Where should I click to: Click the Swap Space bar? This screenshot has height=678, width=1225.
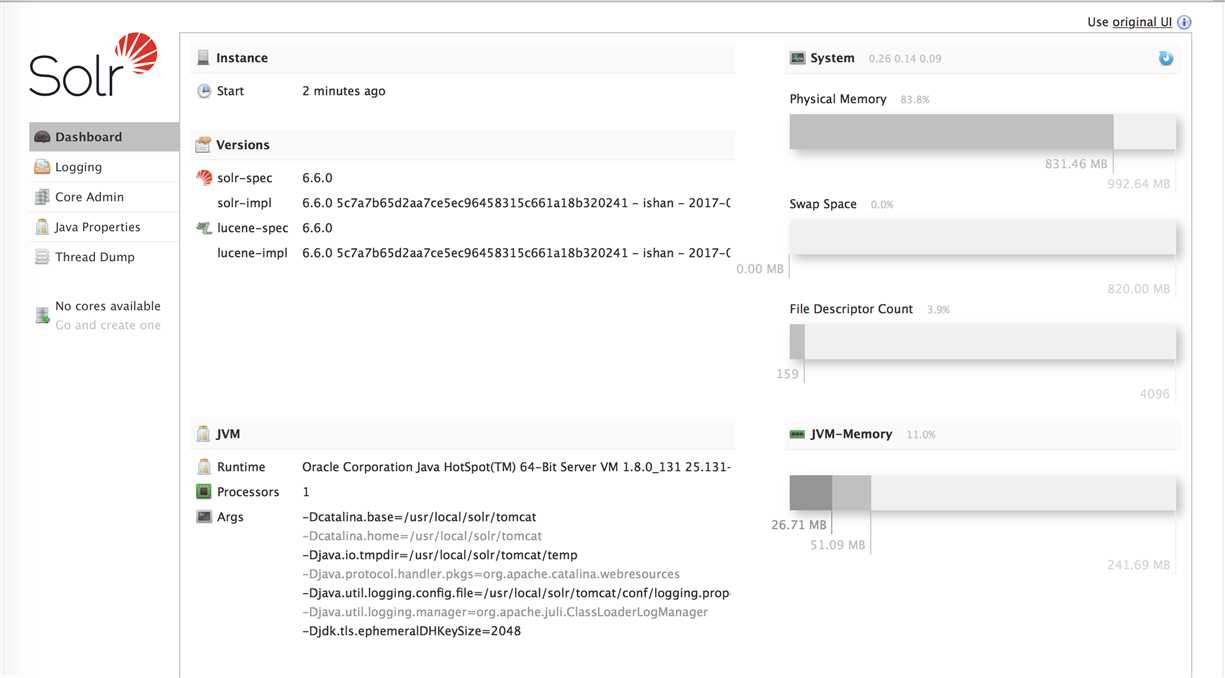[x=982, y=236]
